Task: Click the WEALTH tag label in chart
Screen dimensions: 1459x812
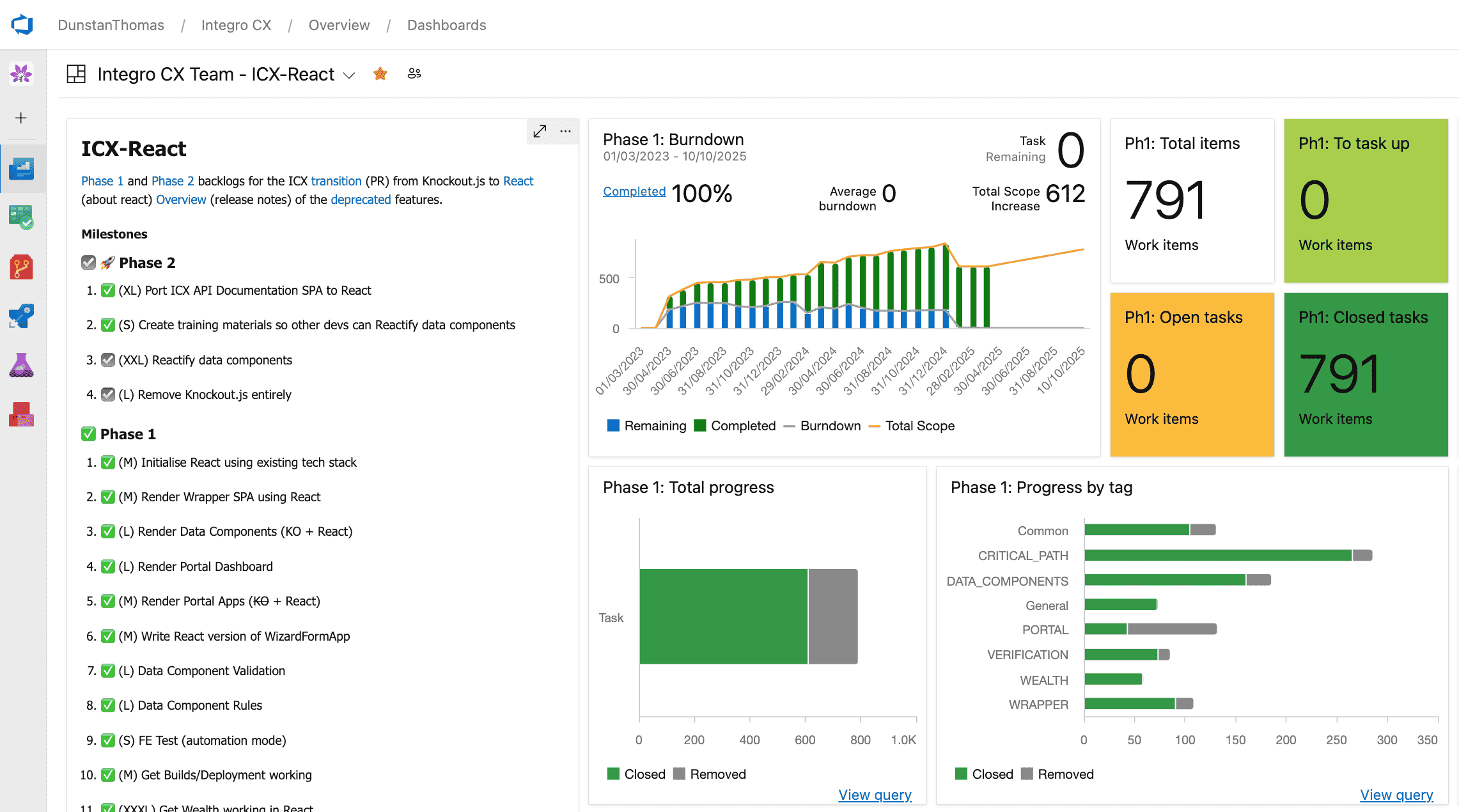Action: point(1044,680)
